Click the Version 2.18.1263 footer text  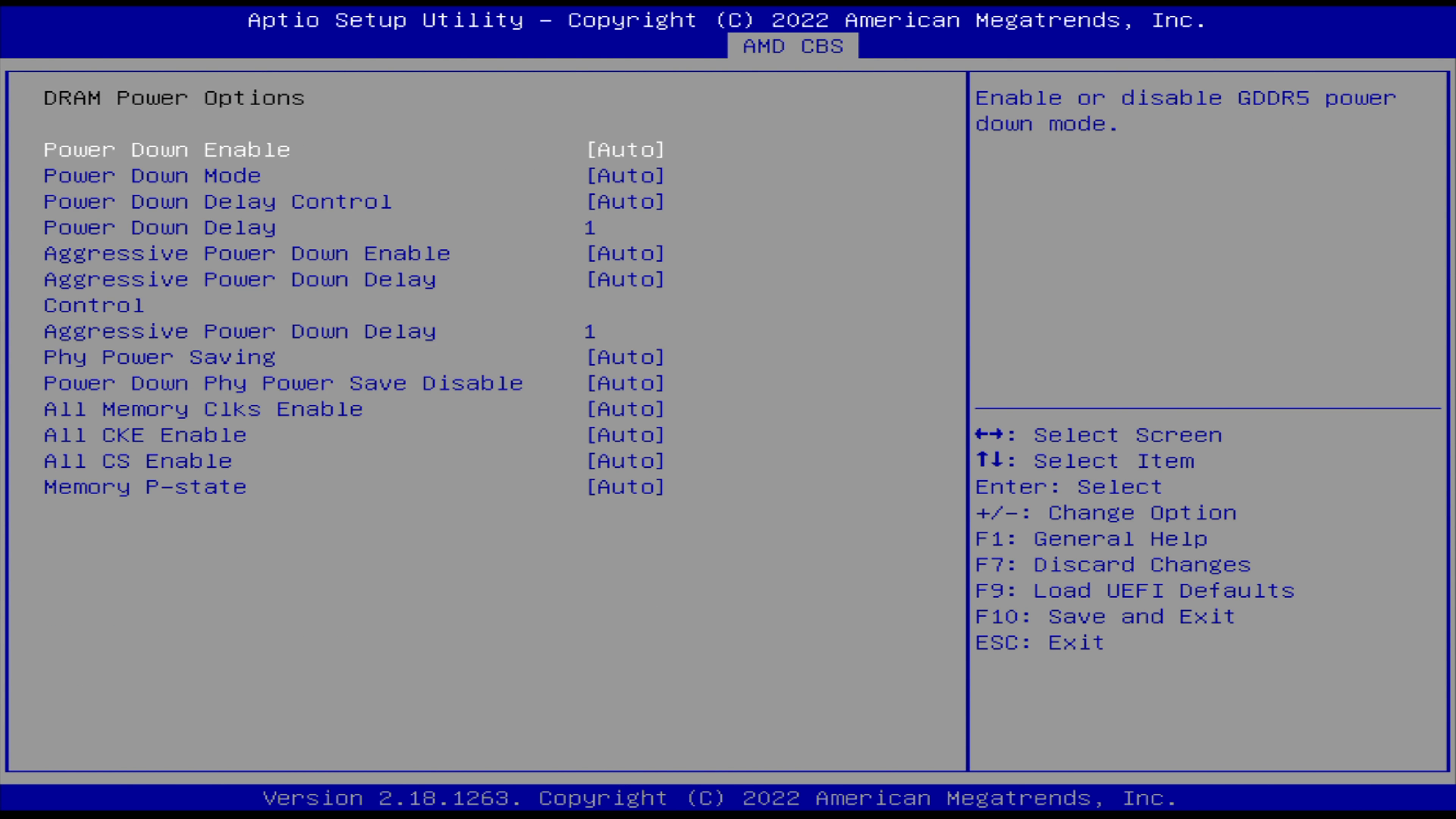720,799
